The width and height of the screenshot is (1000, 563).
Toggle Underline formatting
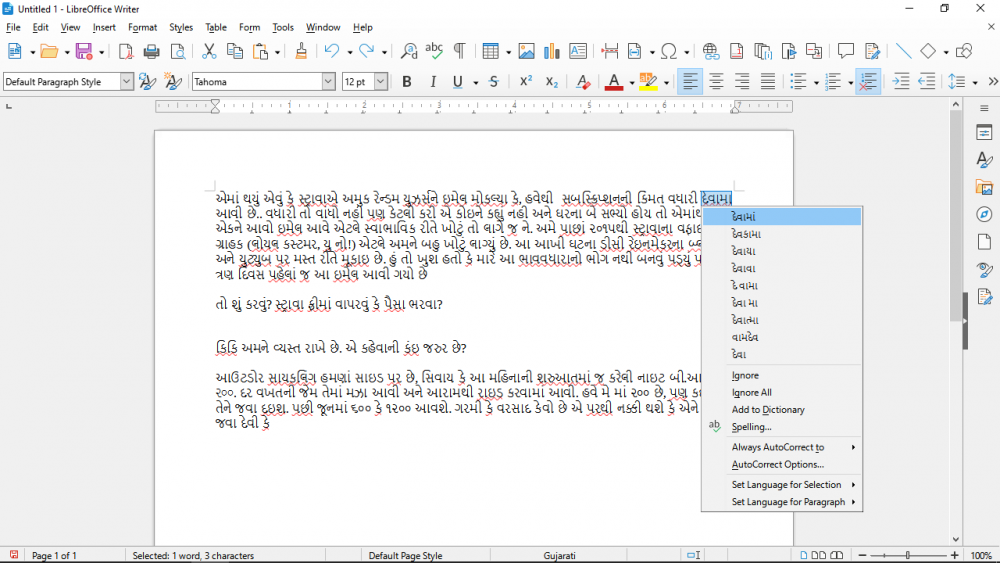(x=457, y=82)
